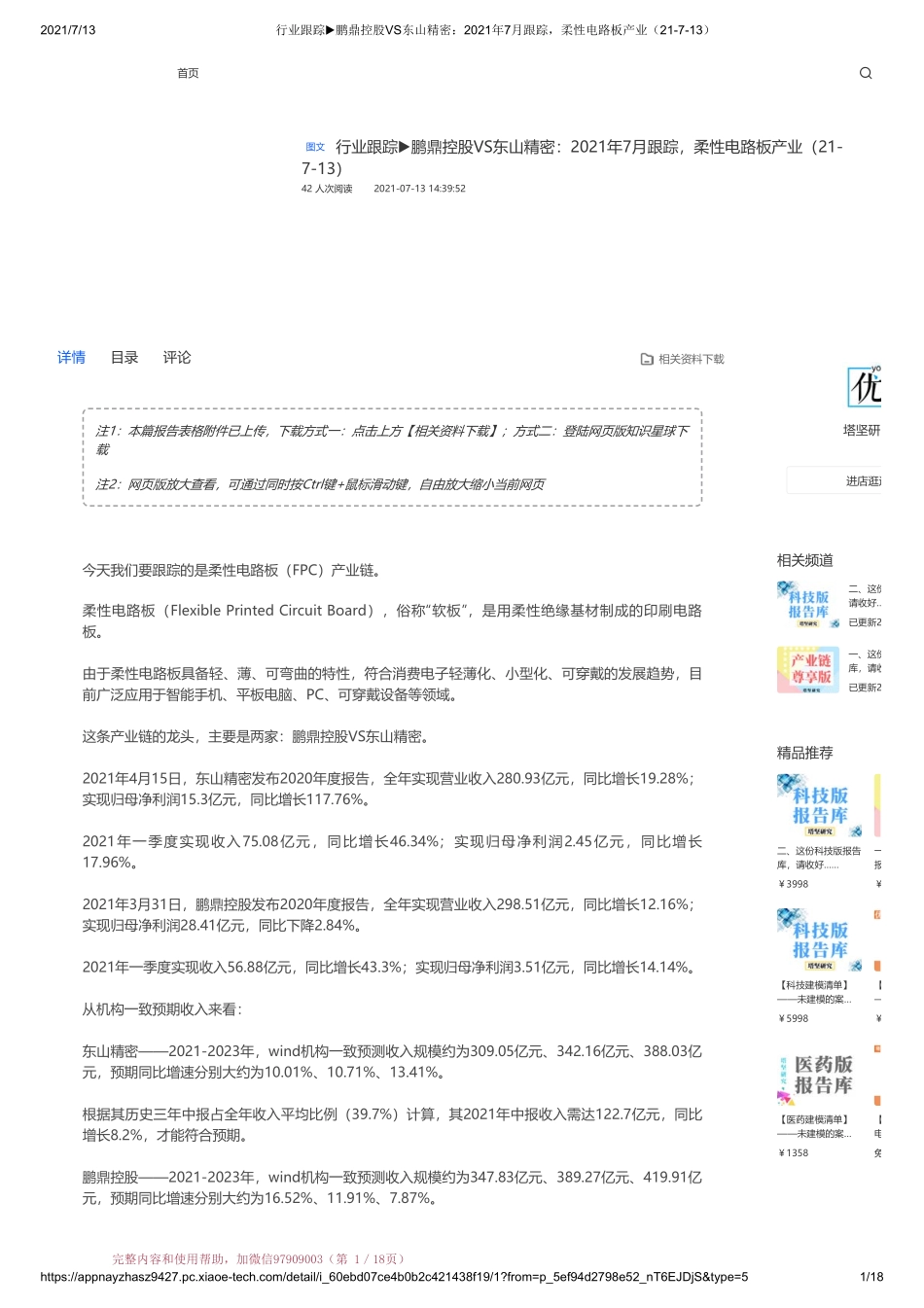Click the 优 shop logo image
This screenshot has height=1308, width=924.
pyautogui.click(x=869, y=387)
